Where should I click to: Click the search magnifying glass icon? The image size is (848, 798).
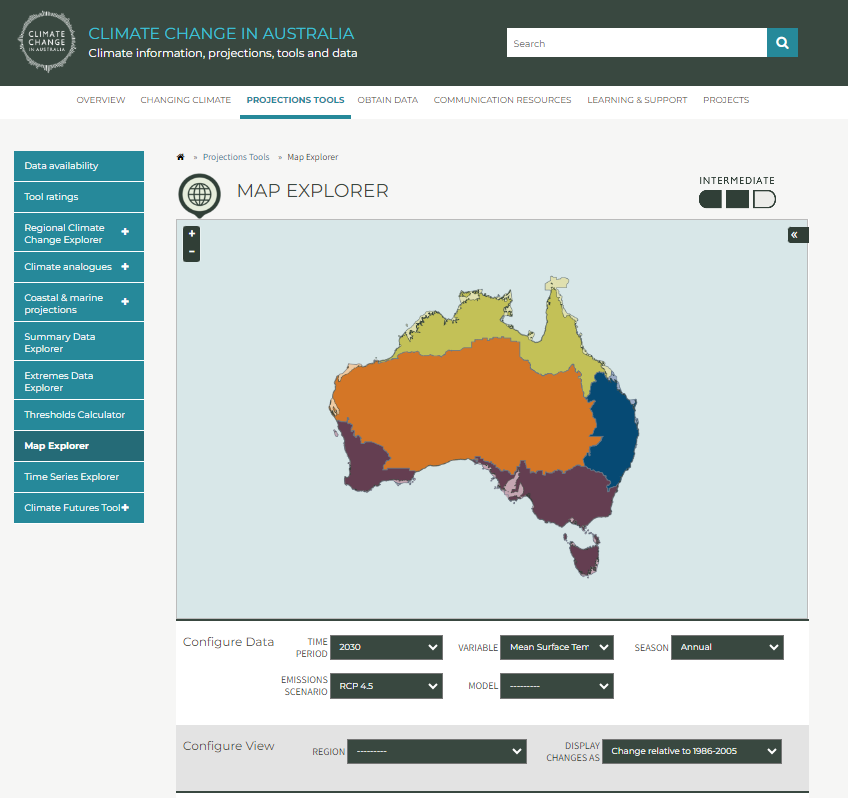pyautogui.click(x=782, y=42)
